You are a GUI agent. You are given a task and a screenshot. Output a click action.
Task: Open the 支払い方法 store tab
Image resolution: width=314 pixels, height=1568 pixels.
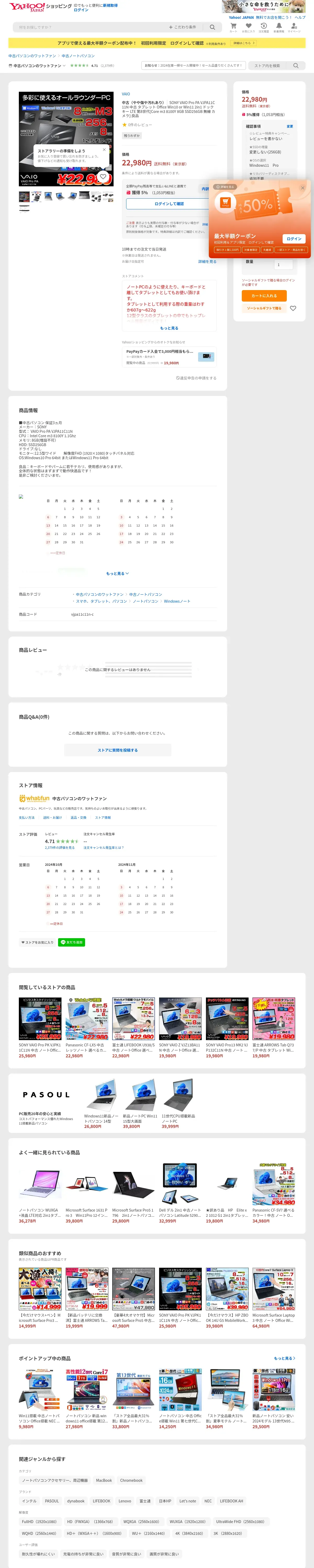(x=27, y=817)
